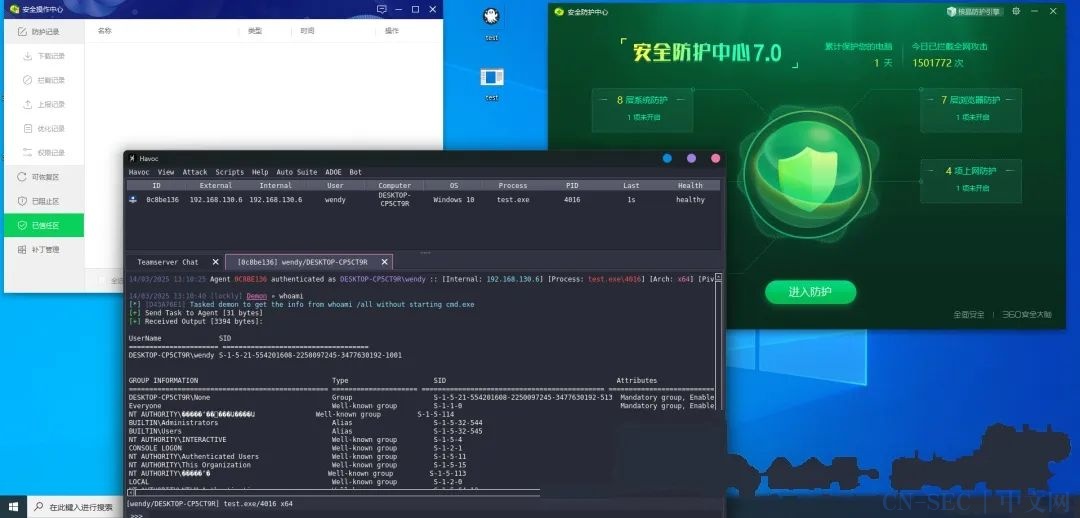Viewport: 1080px width, 518px height.
Task: Click the 360 logo in 安全操作中心 title bar
Action: click(13, 9)
